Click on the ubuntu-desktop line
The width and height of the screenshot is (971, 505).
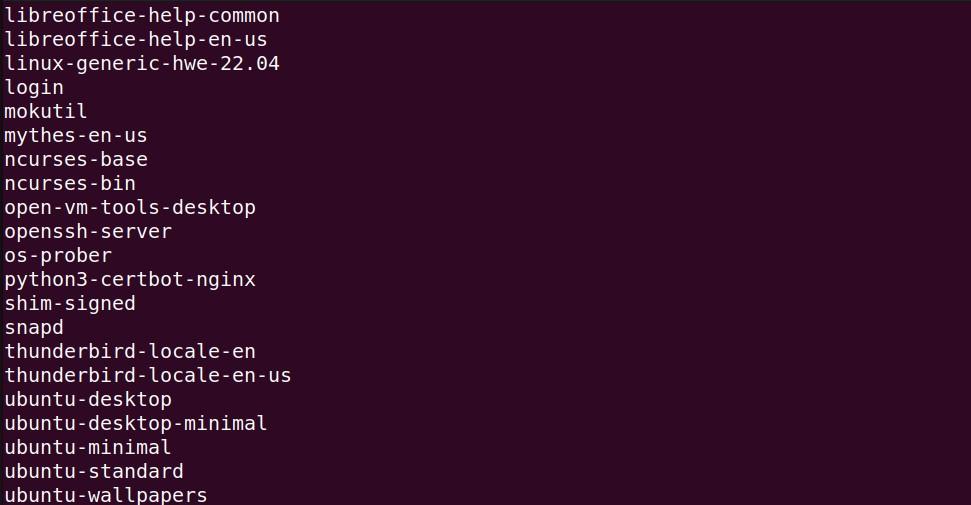point(88,400)
